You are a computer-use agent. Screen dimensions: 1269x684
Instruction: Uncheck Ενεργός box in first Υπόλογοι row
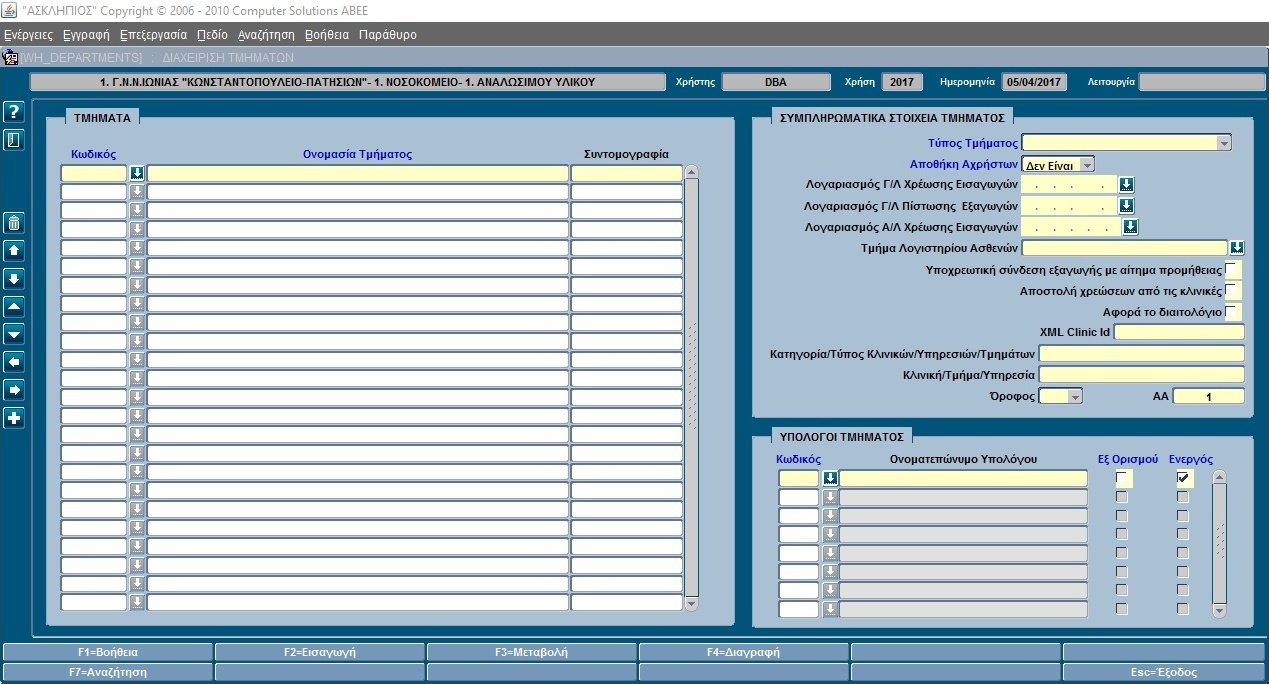tap(1184, 478)
